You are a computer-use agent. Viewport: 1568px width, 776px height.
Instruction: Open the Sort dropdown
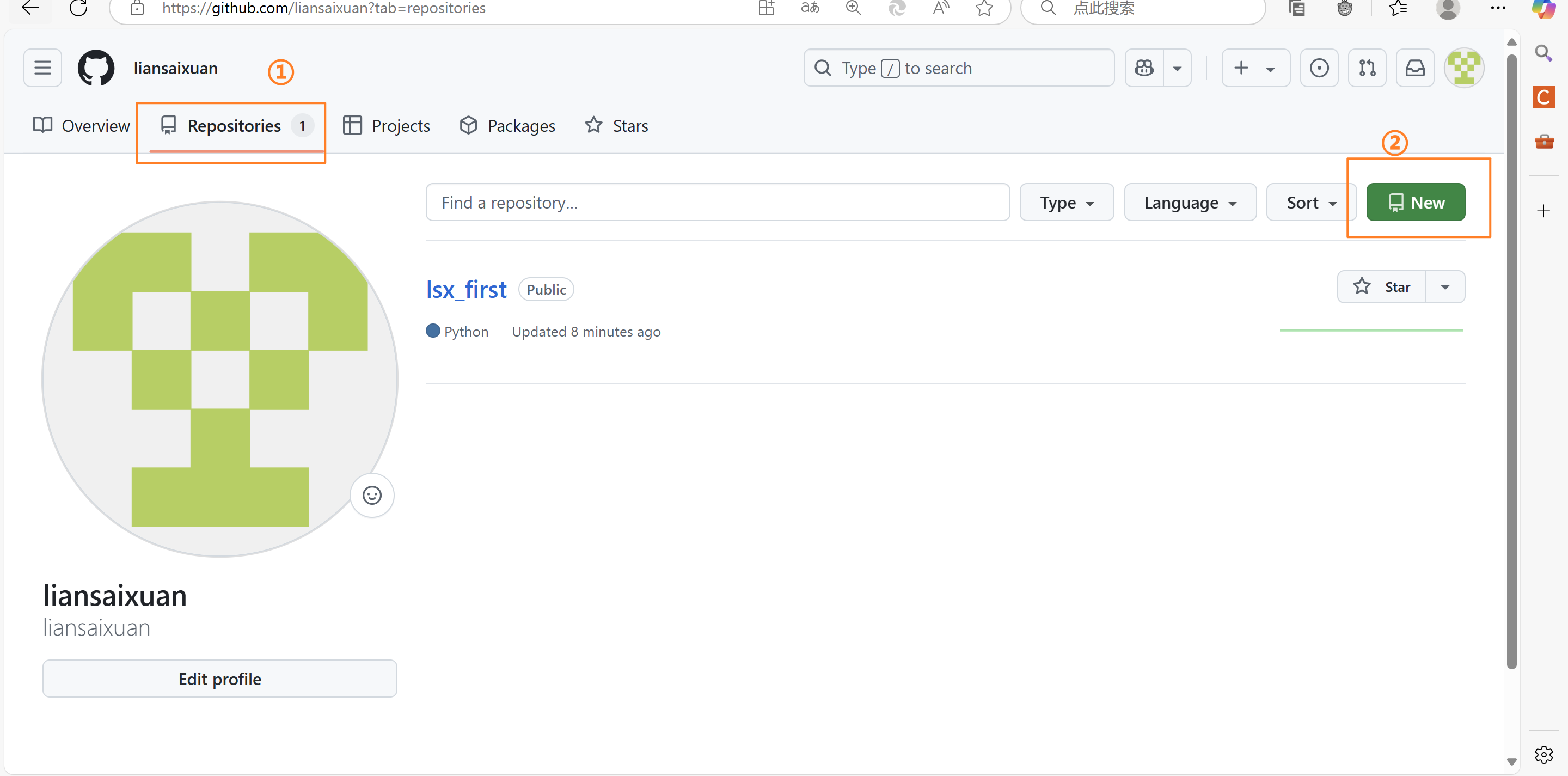pos(1310,203)
